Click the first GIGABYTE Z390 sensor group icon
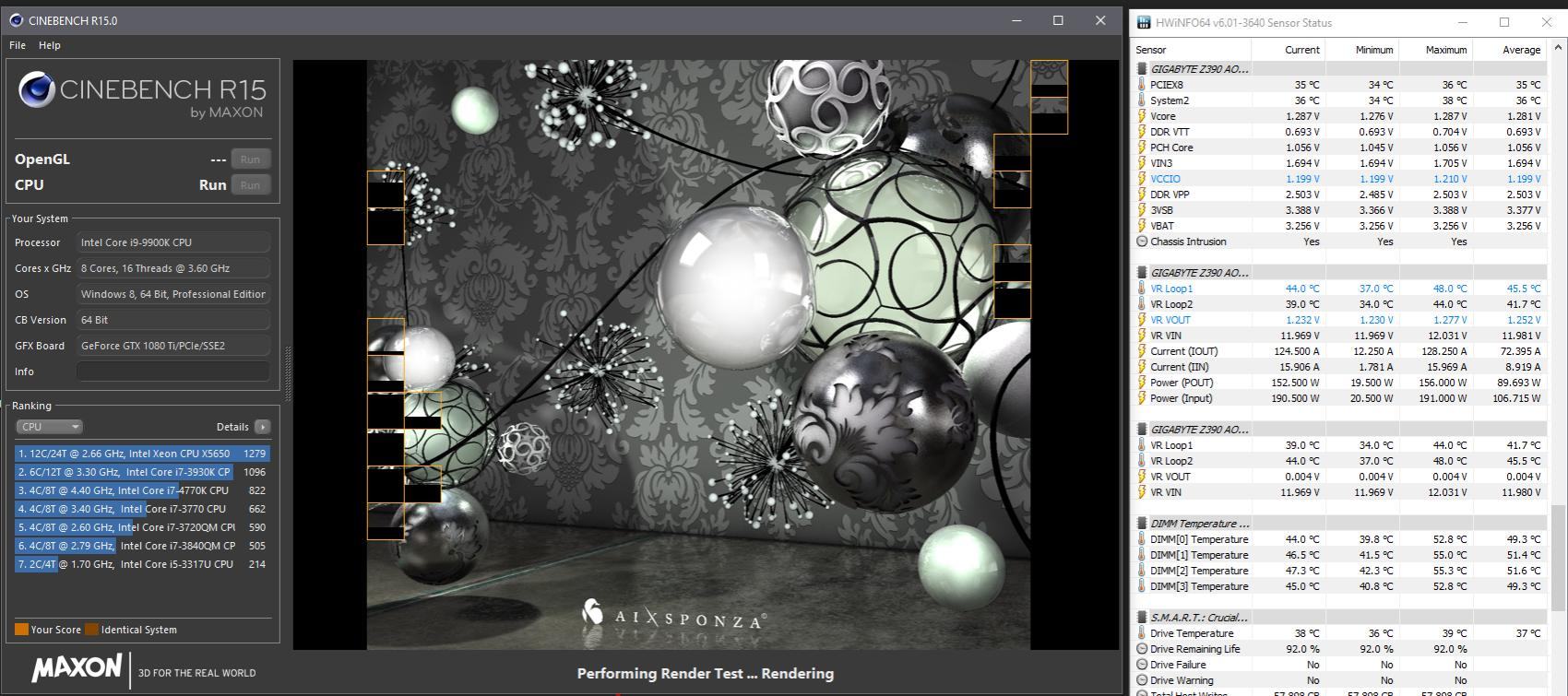Viewport: 1568px width, 696px height. pos(1142,69)
